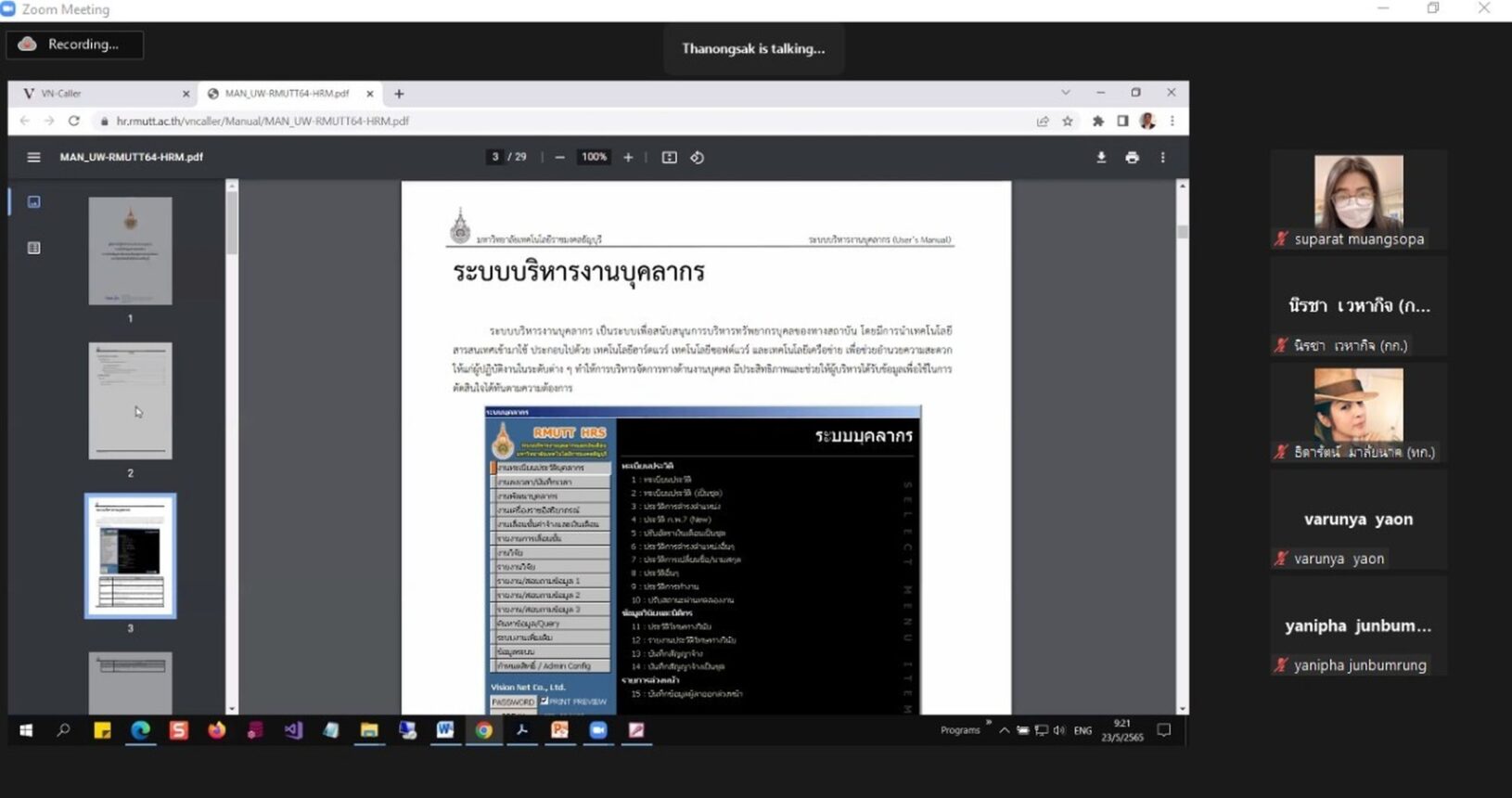The height and width of the screenshot is (798, 1512).
Task: Switch to the VN-Caller tab
Action: pos(102,94)
